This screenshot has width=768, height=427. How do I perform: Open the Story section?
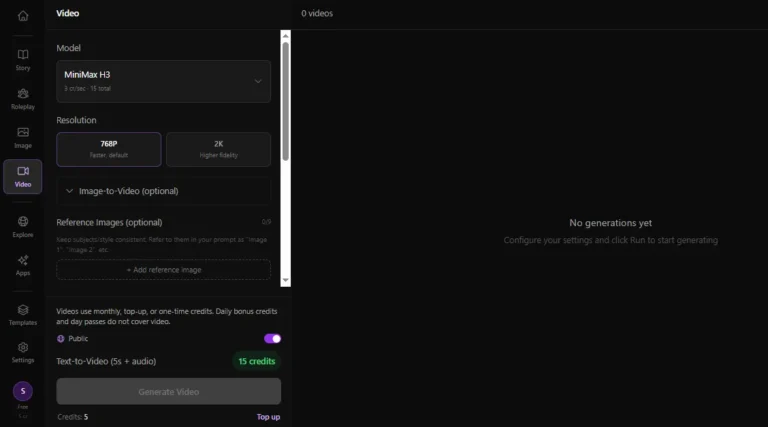(x=23, y=60)
